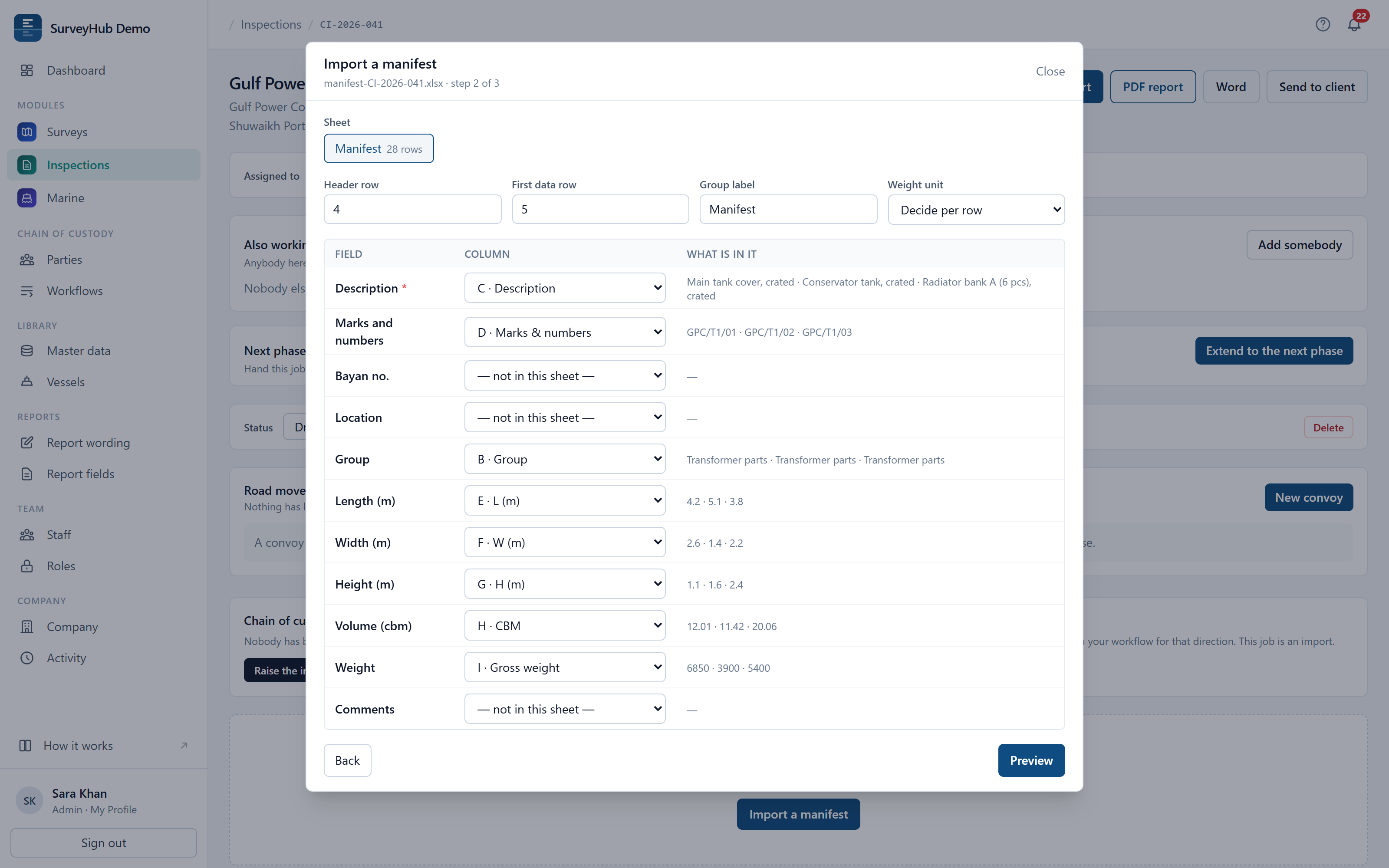Close the Import a manifest dialog
This screenshot has width=1389, height=868.
coord(1050,71)
